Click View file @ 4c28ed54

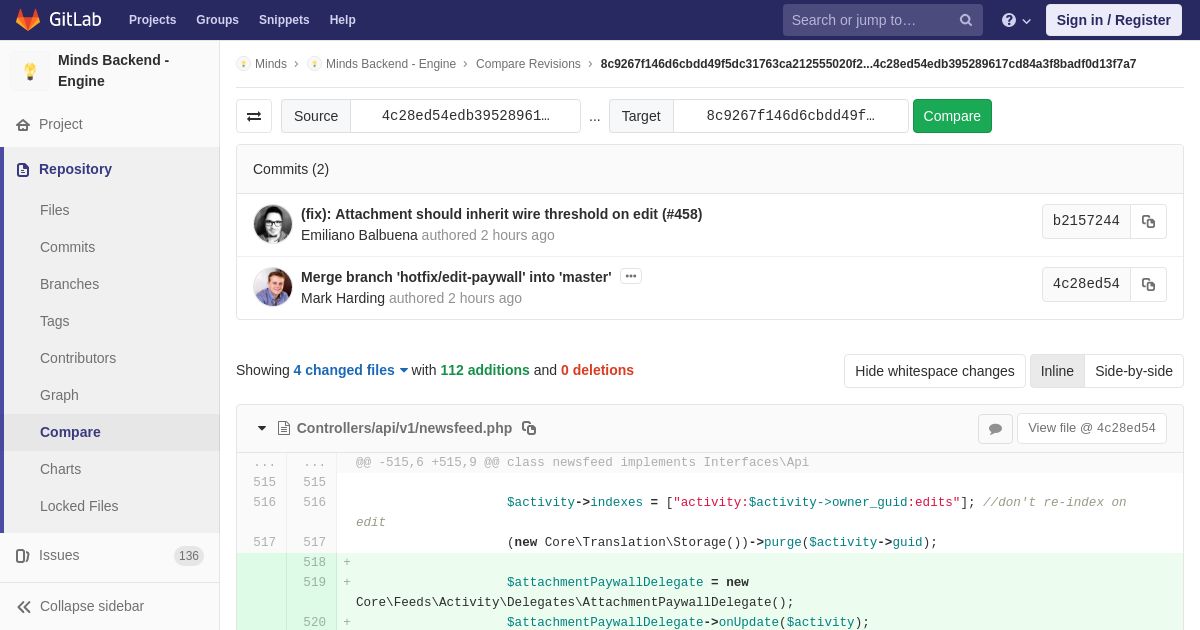1092,428
